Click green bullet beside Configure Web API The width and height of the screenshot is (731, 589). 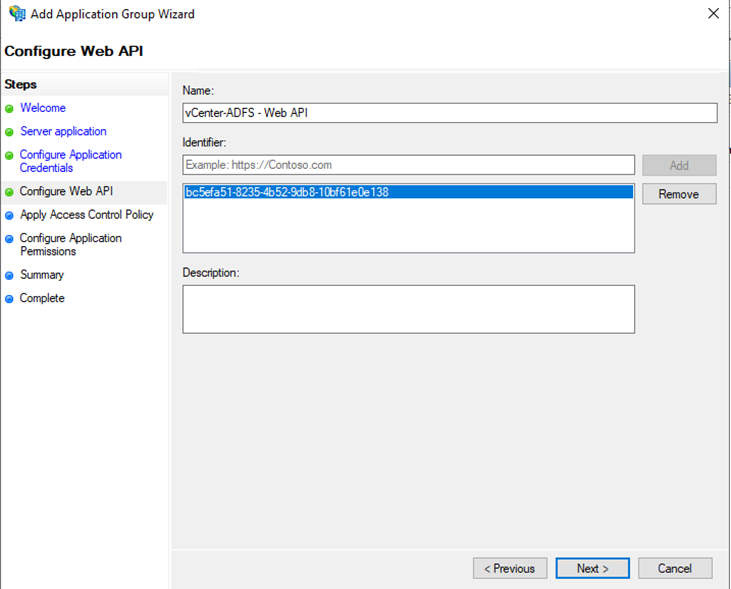click(x=9, y=192)
